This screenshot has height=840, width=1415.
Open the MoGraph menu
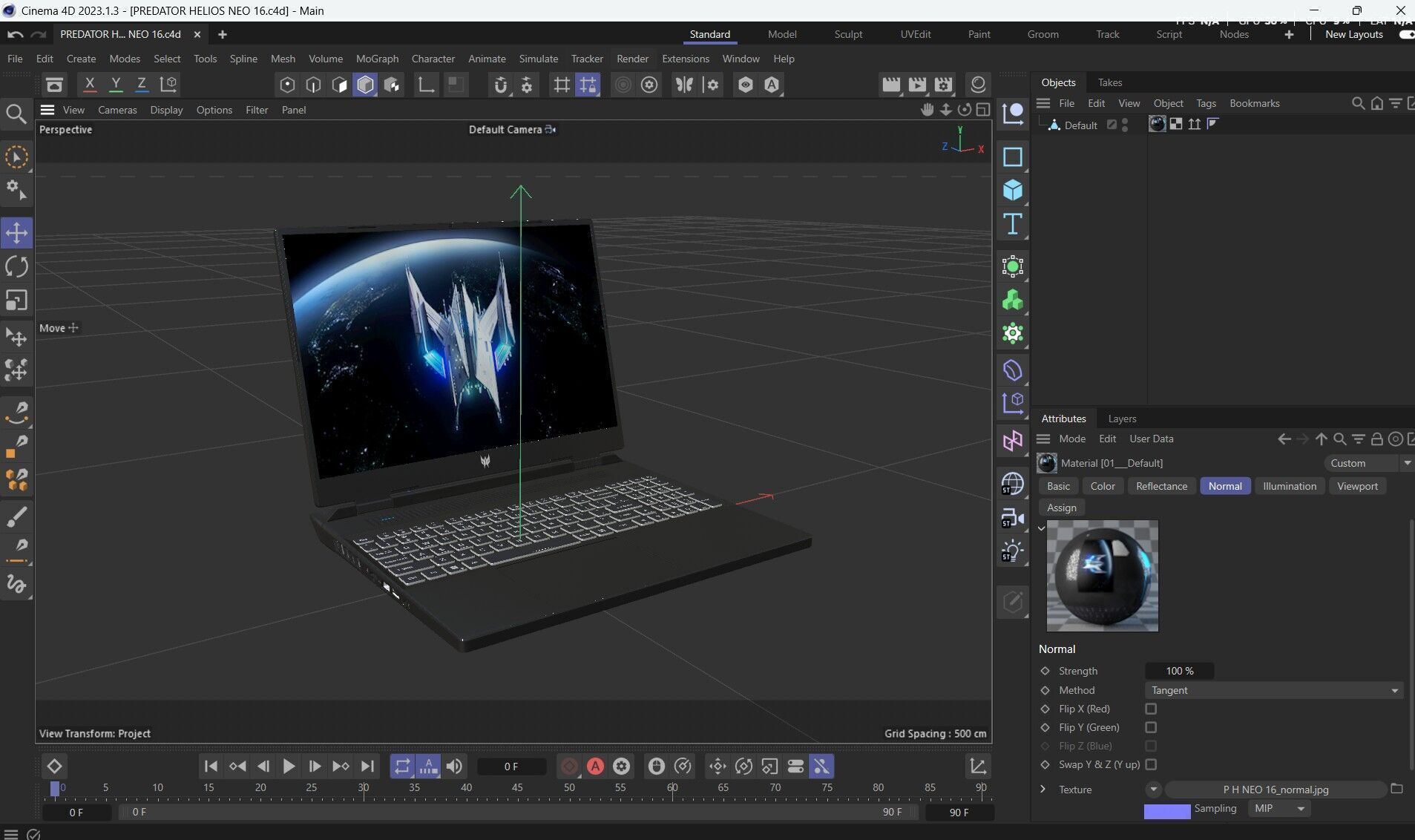(x=377, y=59)
